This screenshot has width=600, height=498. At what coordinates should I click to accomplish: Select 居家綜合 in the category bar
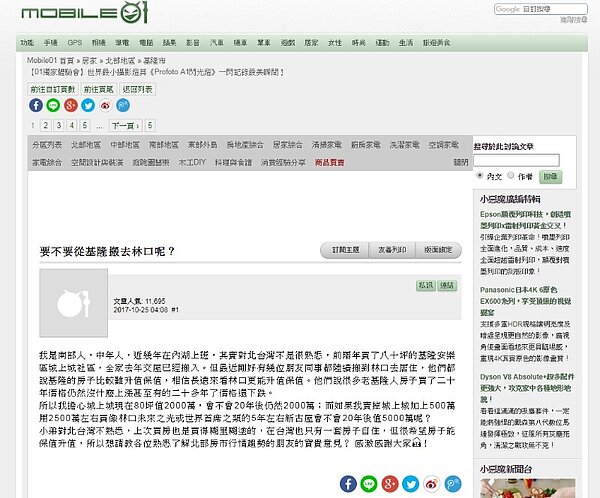tap(288, 145)
